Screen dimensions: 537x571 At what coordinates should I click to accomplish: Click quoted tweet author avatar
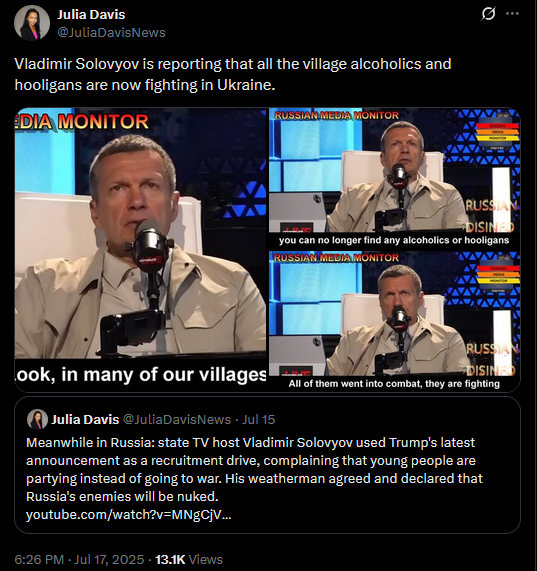[37, 419]
